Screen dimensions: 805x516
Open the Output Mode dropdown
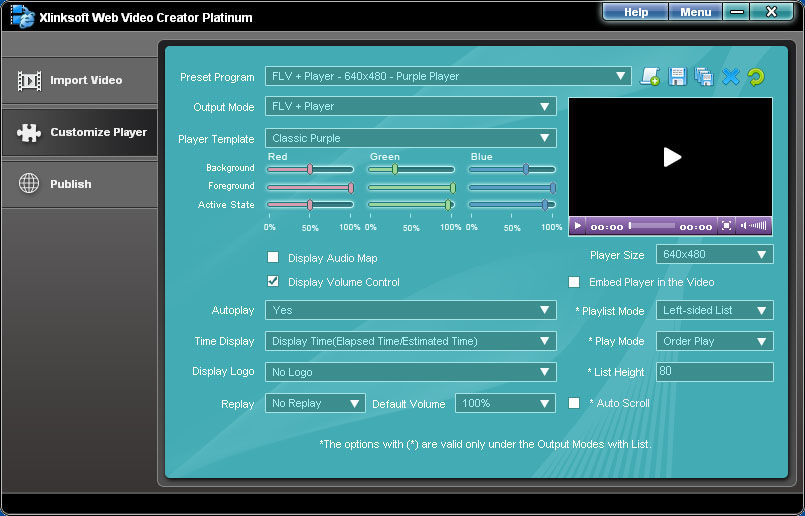pyautogui.click(x=411, y=106)
